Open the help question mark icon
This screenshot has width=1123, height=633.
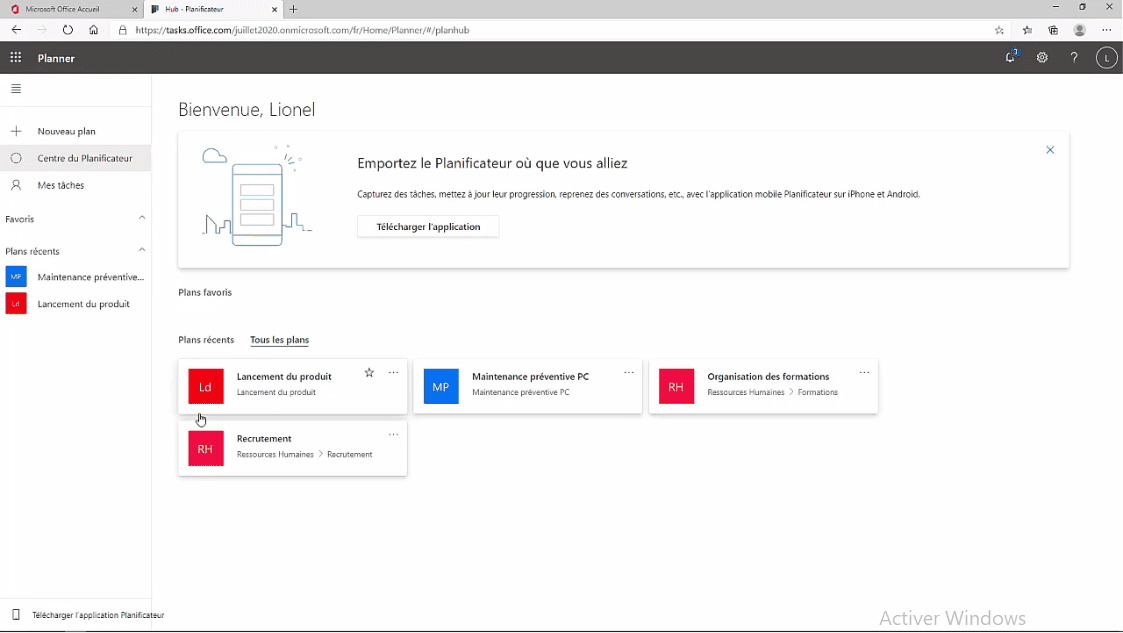tap(1074, 57)
